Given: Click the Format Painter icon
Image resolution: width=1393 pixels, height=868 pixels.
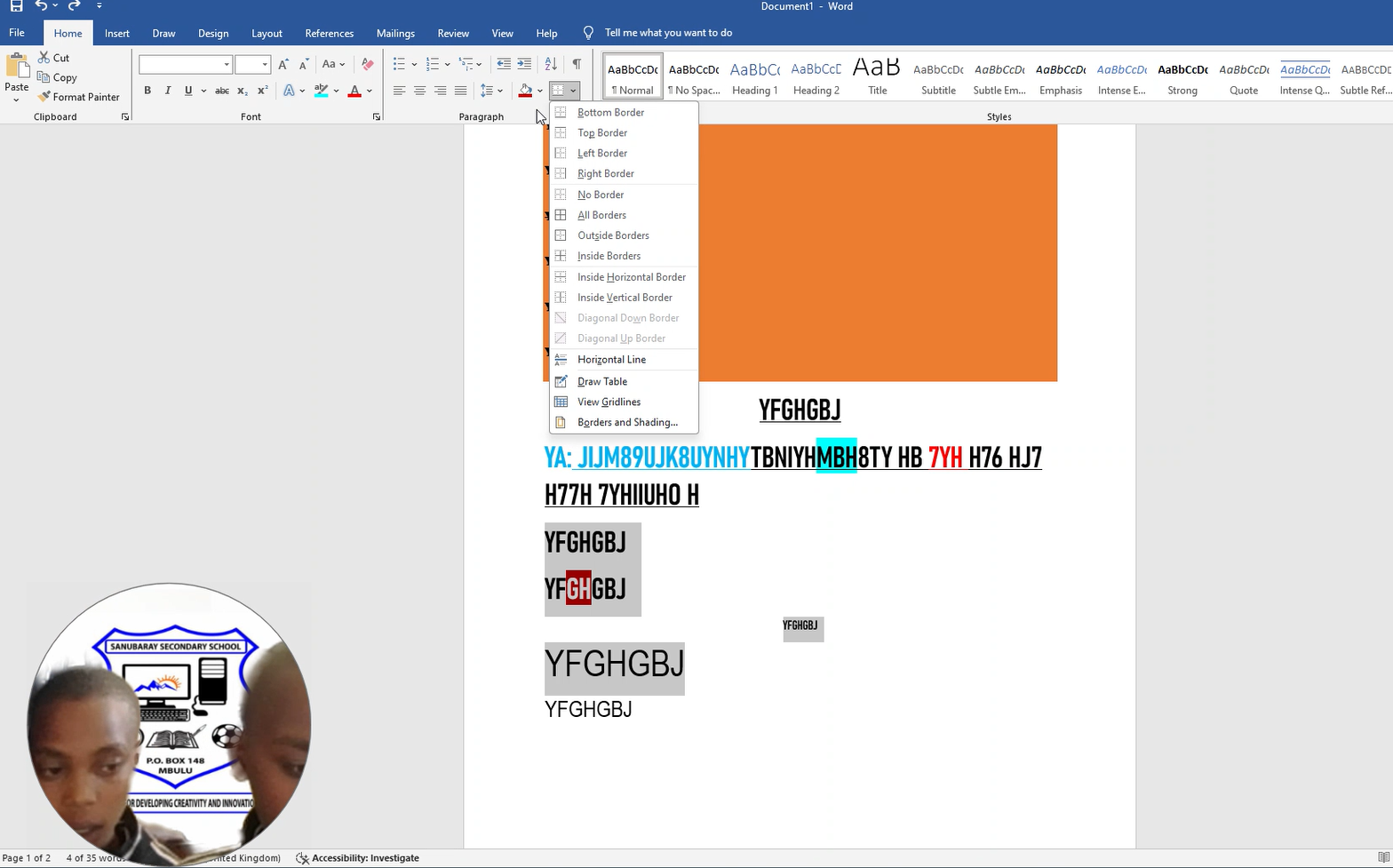Looking at the screenshot, I should pyautogui.click(x=44, y=97).
